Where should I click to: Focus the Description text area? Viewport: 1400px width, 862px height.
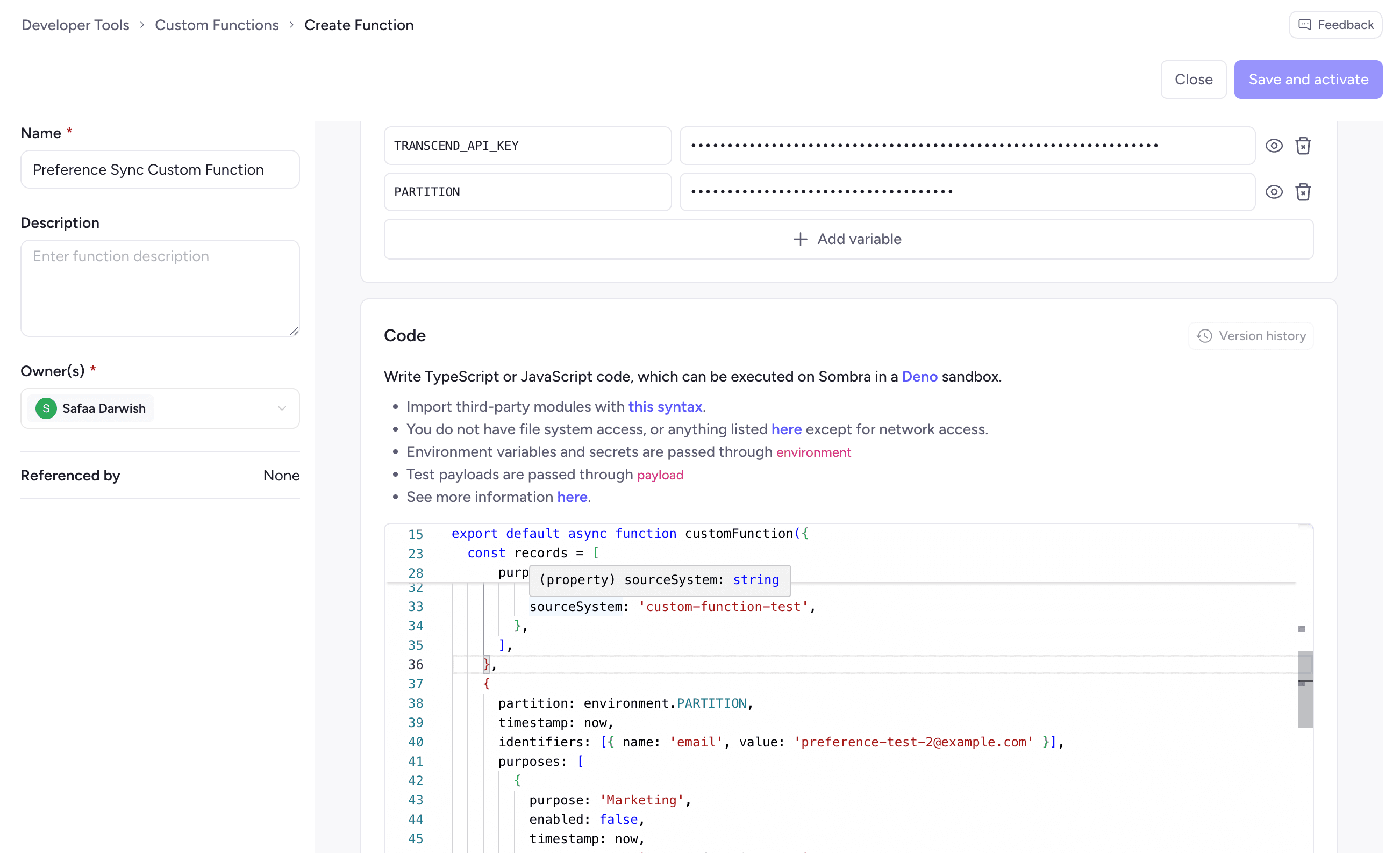[160, 288]
